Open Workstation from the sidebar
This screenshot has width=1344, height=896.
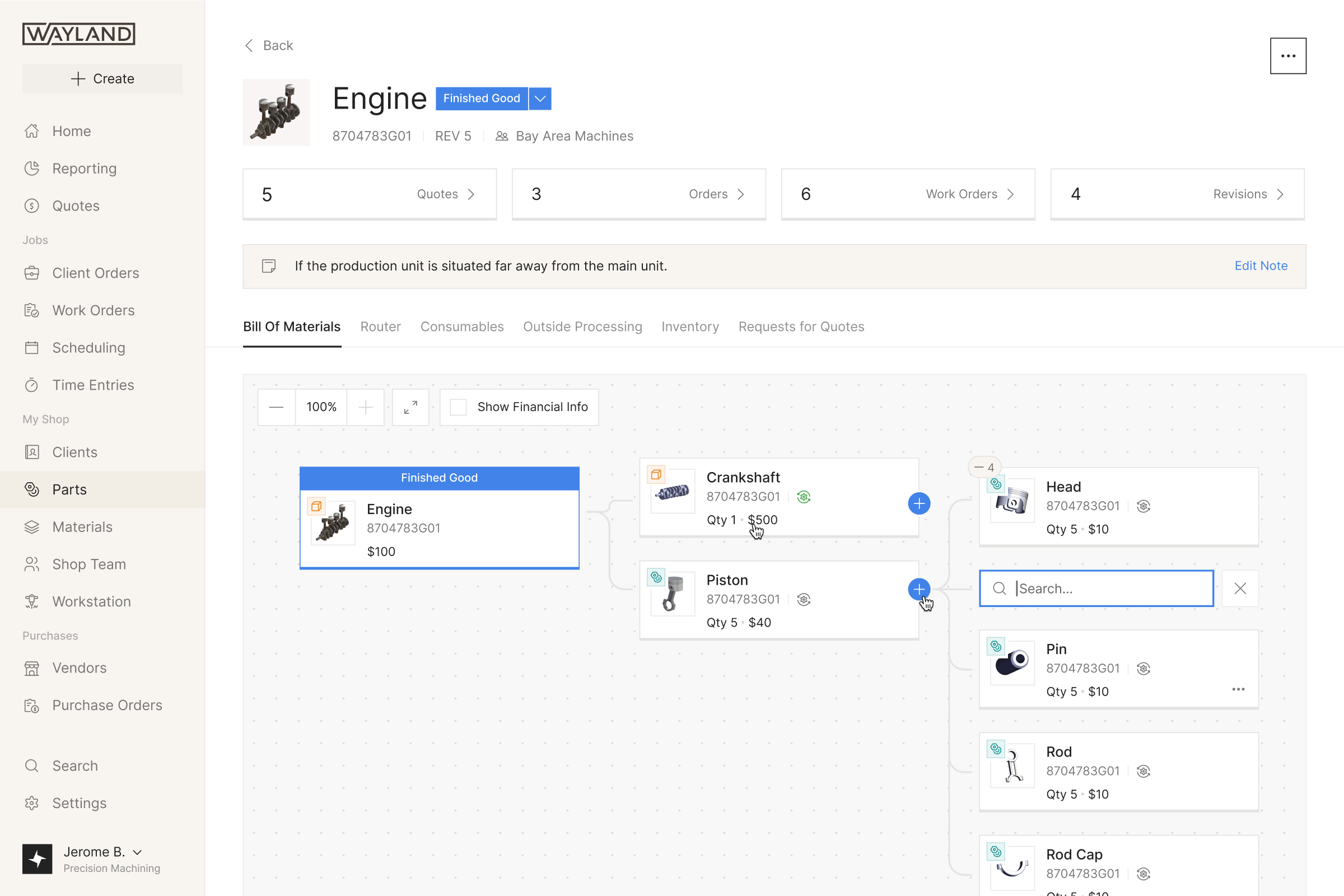coord(91,601)
